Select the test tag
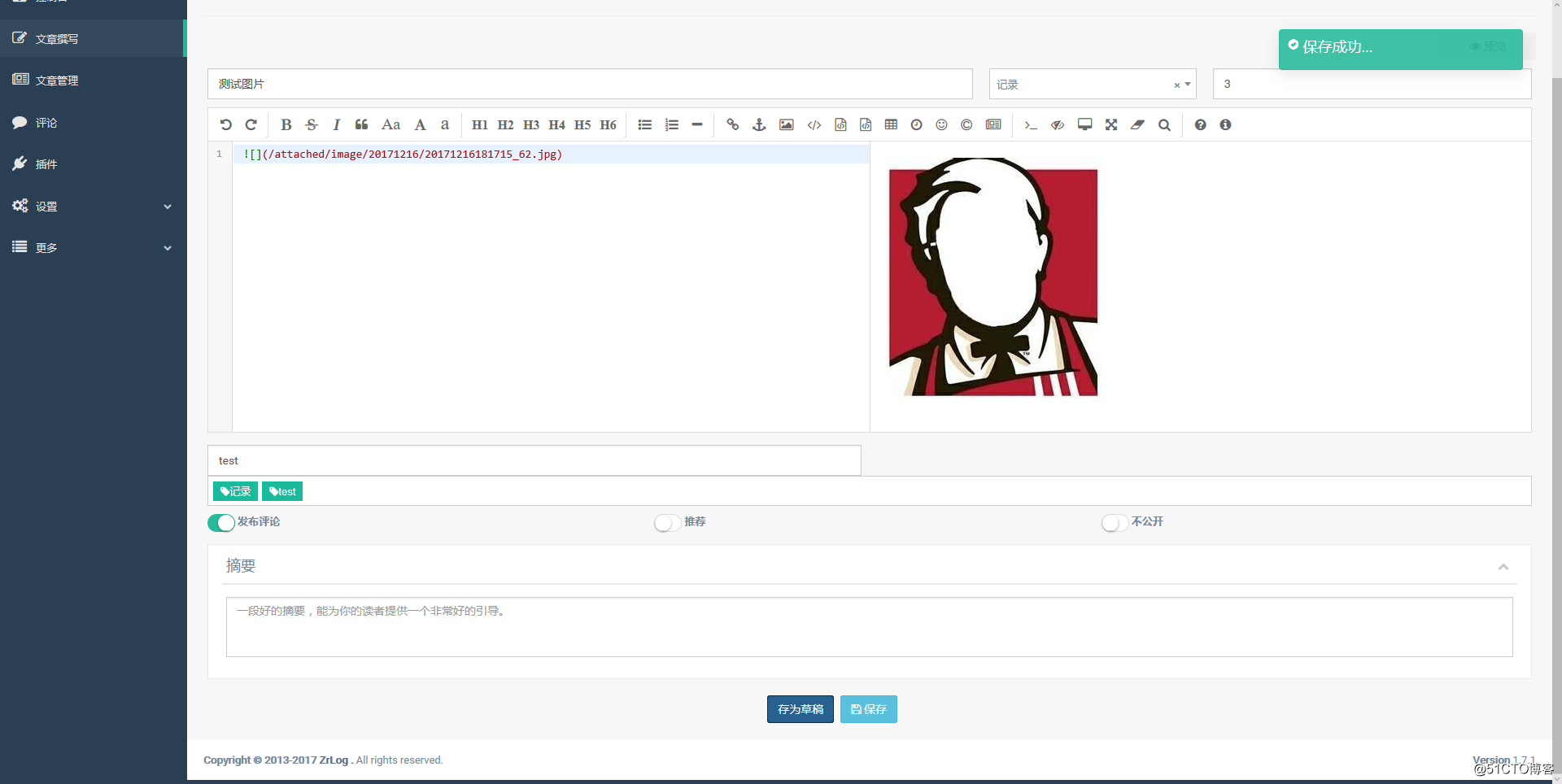The image size is (1562, 784). [282, 491]
